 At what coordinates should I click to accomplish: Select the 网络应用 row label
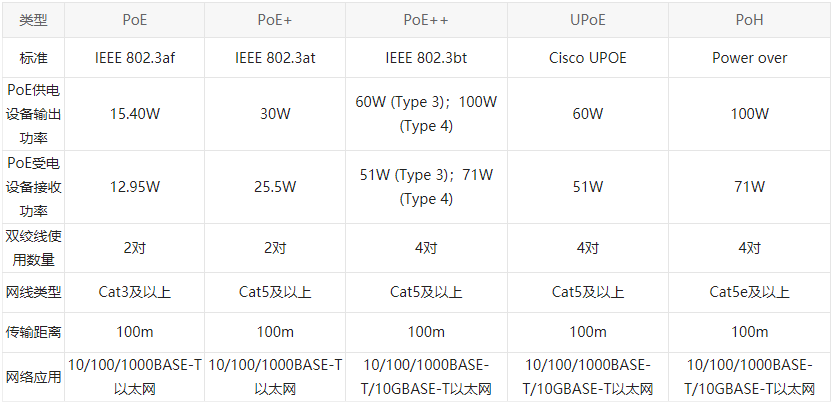(33, 377)
